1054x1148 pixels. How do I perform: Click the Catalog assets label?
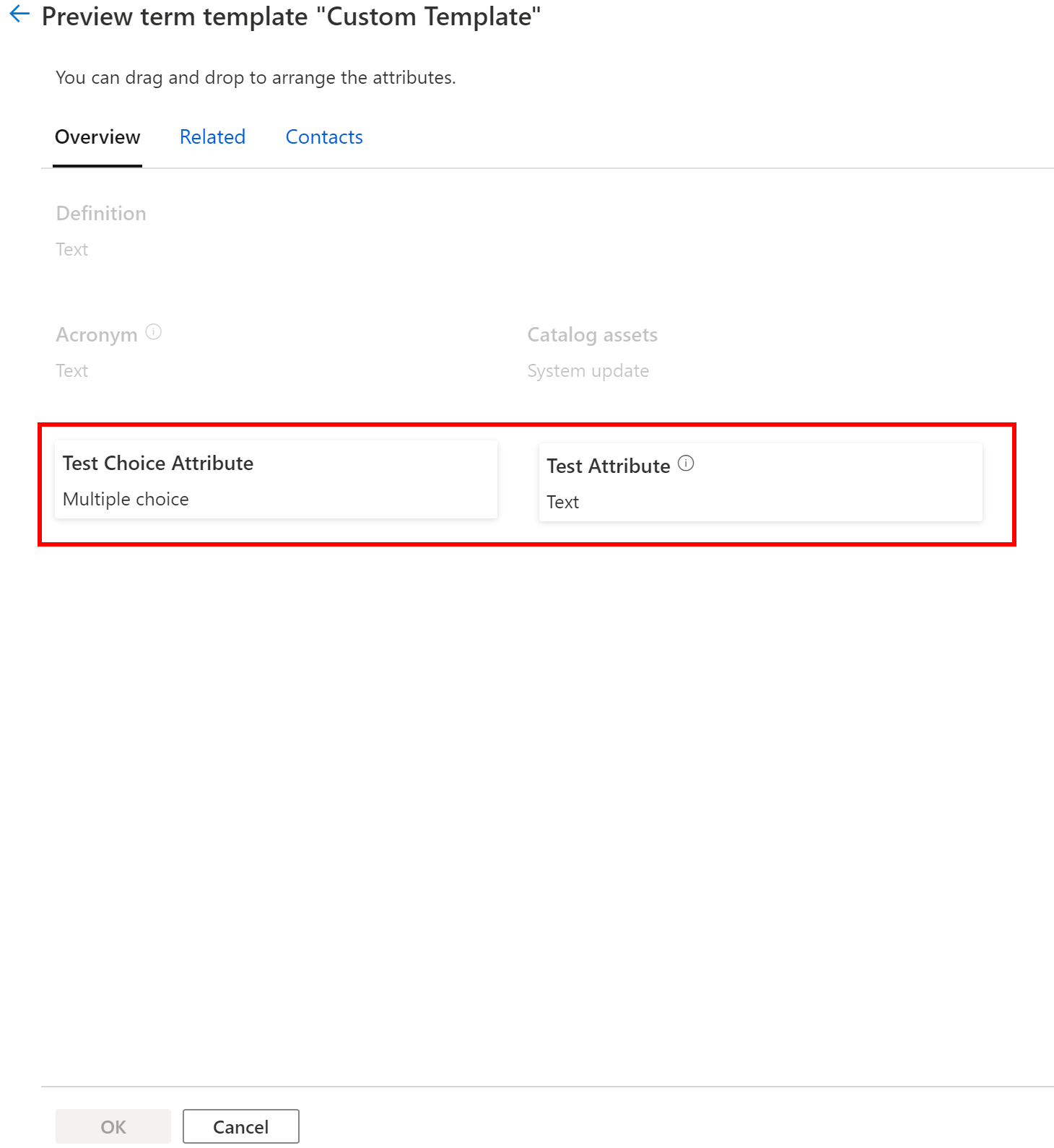(592, 335)
